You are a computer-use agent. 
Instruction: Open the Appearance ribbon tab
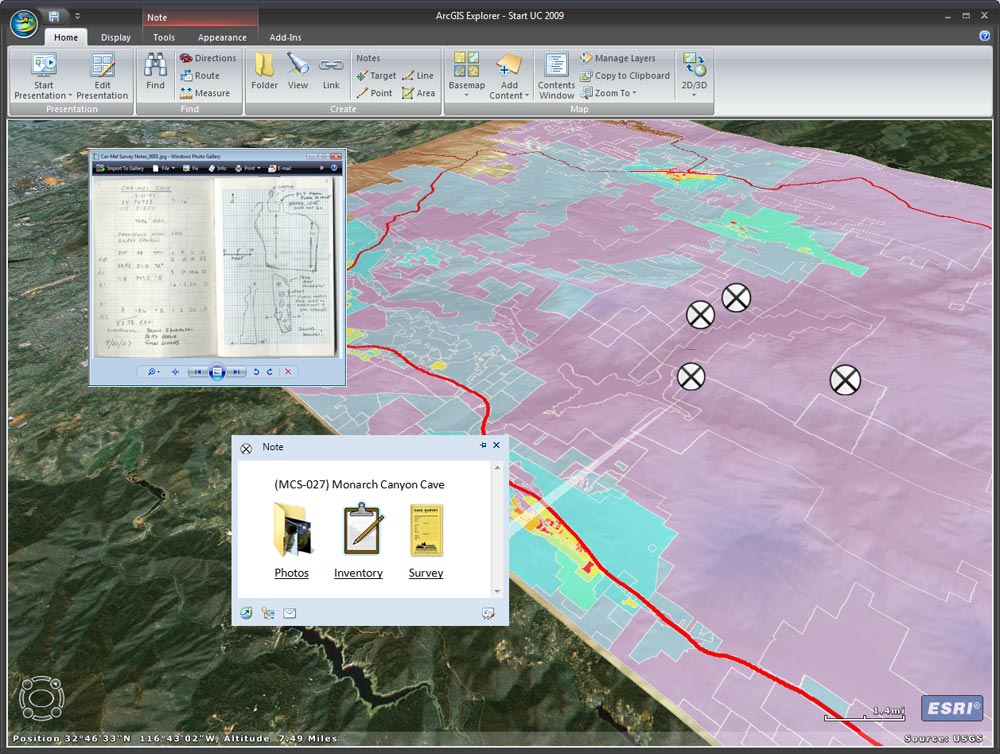(222, 38)
